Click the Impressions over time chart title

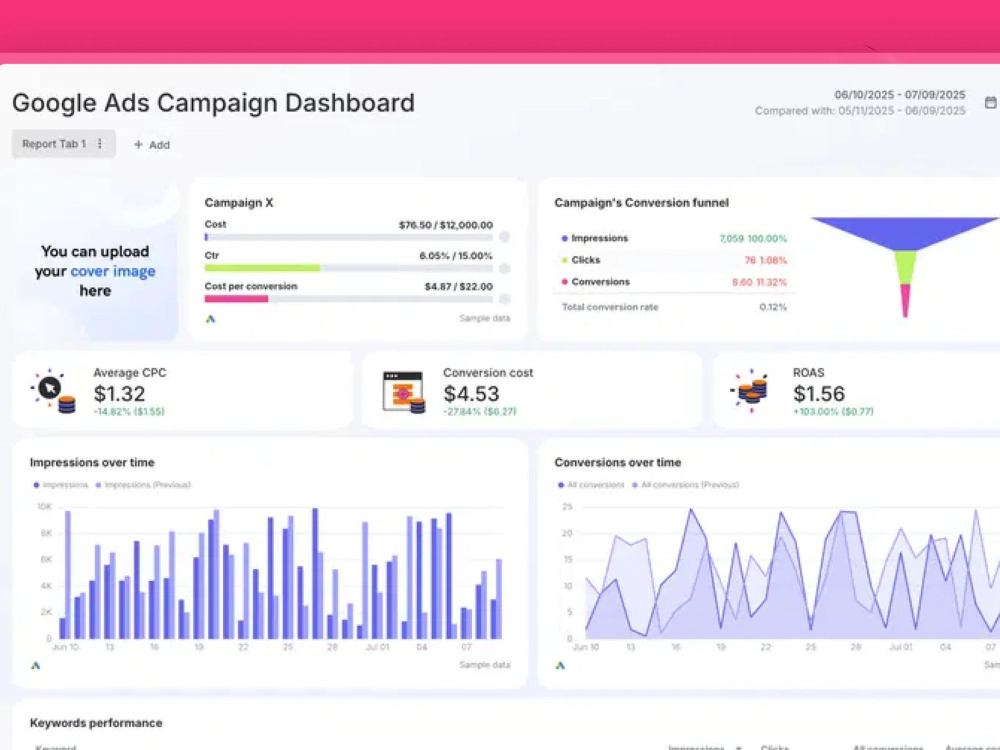point(92,462)
